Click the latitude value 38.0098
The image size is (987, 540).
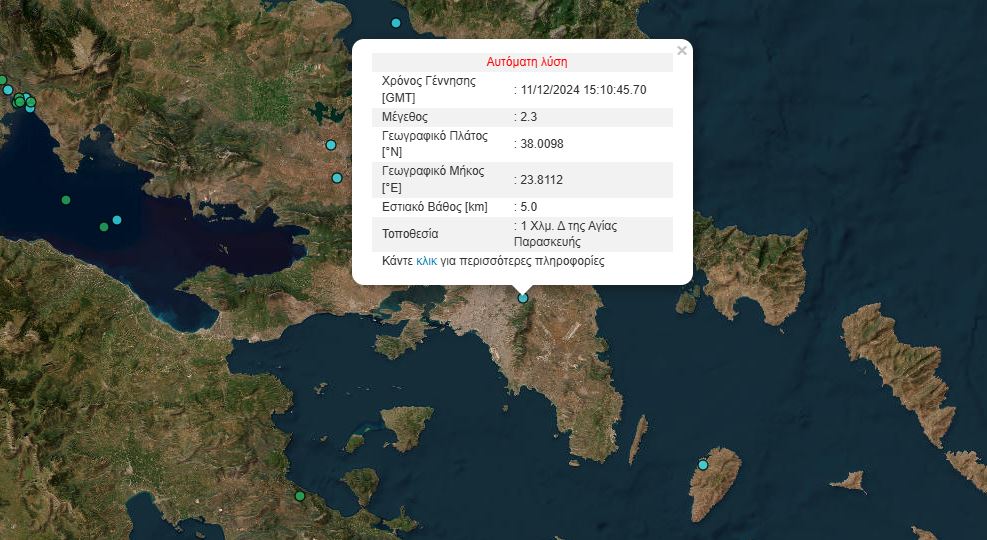541,144
